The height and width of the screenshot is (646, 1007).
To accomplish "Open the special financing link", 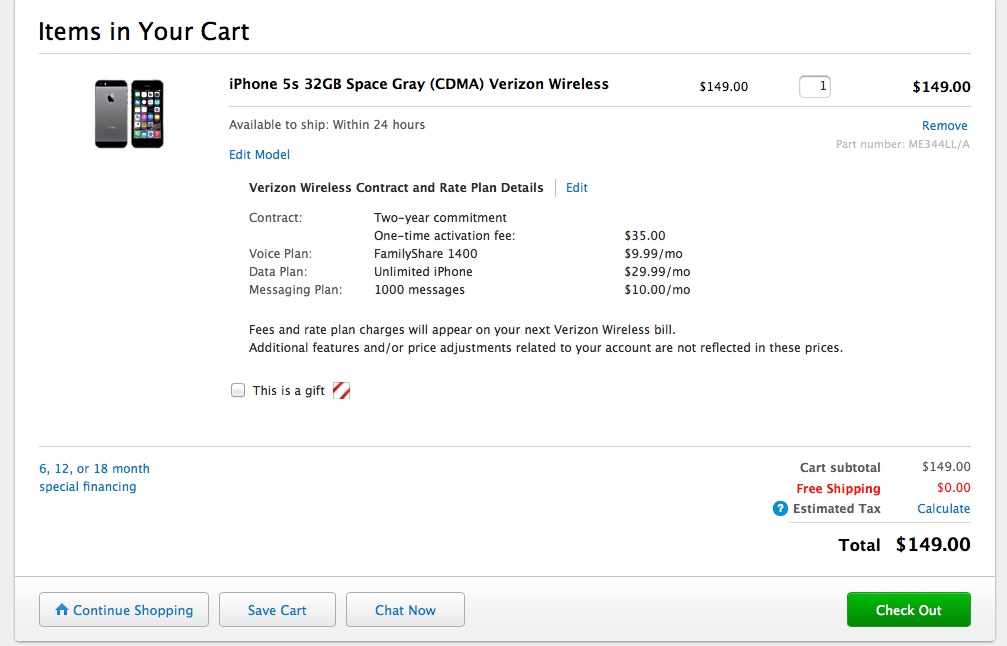I will 94,478.
